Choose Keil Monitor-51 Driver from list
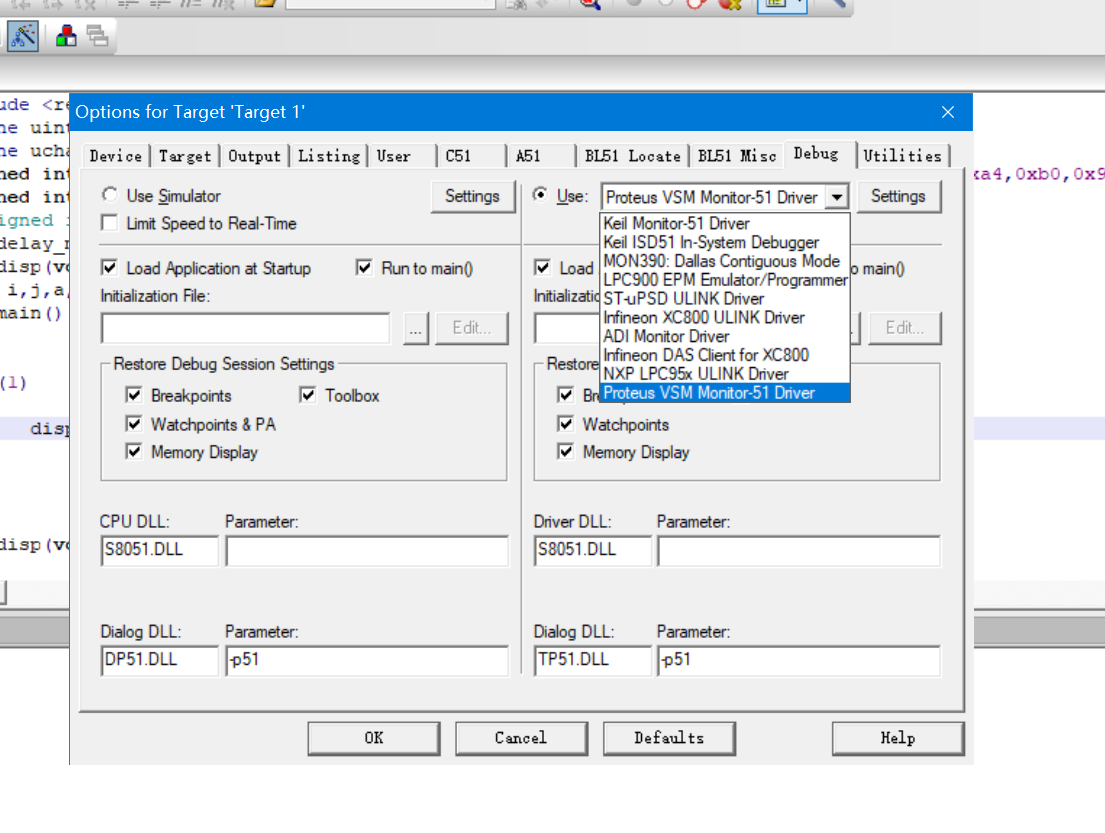1105x833 pixels. click(x=725, y=223)
